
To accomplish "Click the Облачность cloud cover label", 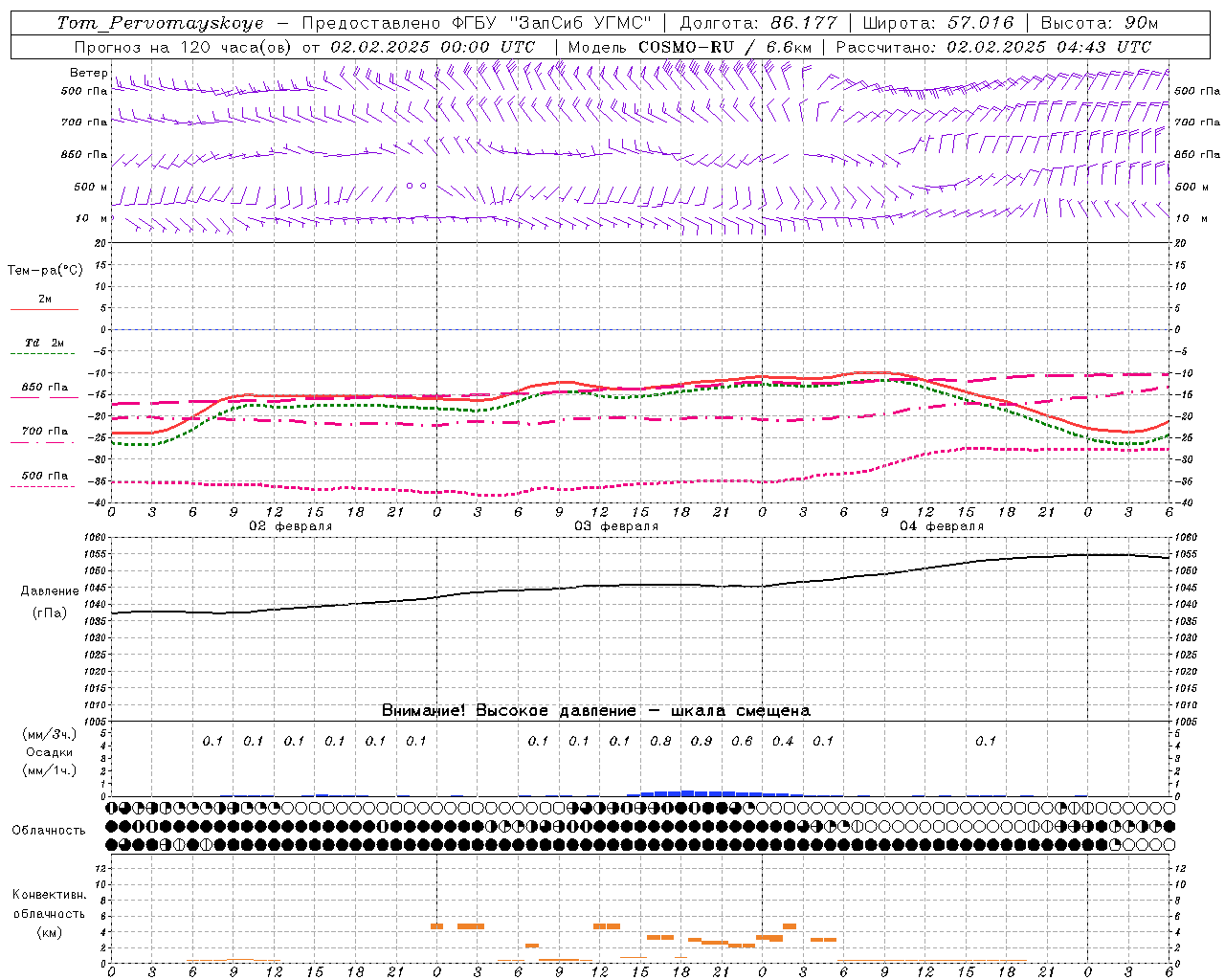I will tap(48, 830).
